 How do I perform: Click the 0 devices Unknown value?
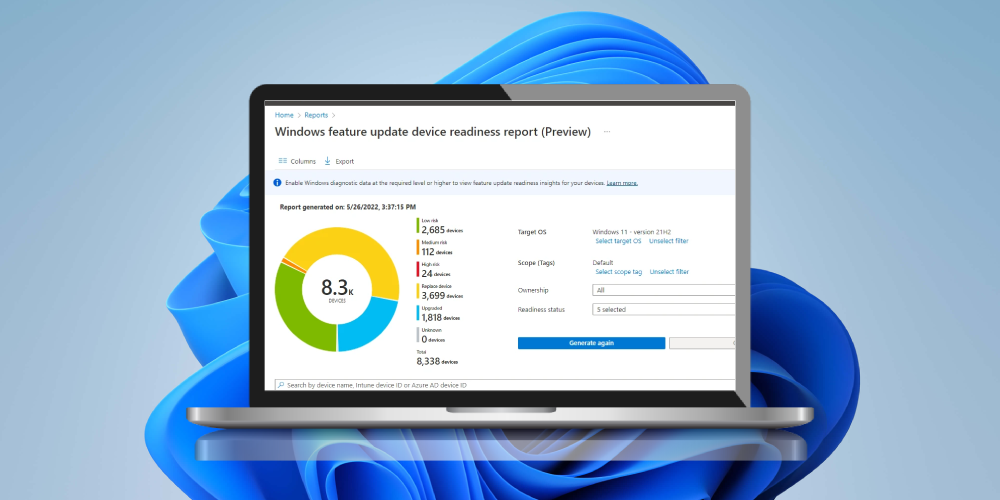[x=433, y=339]
